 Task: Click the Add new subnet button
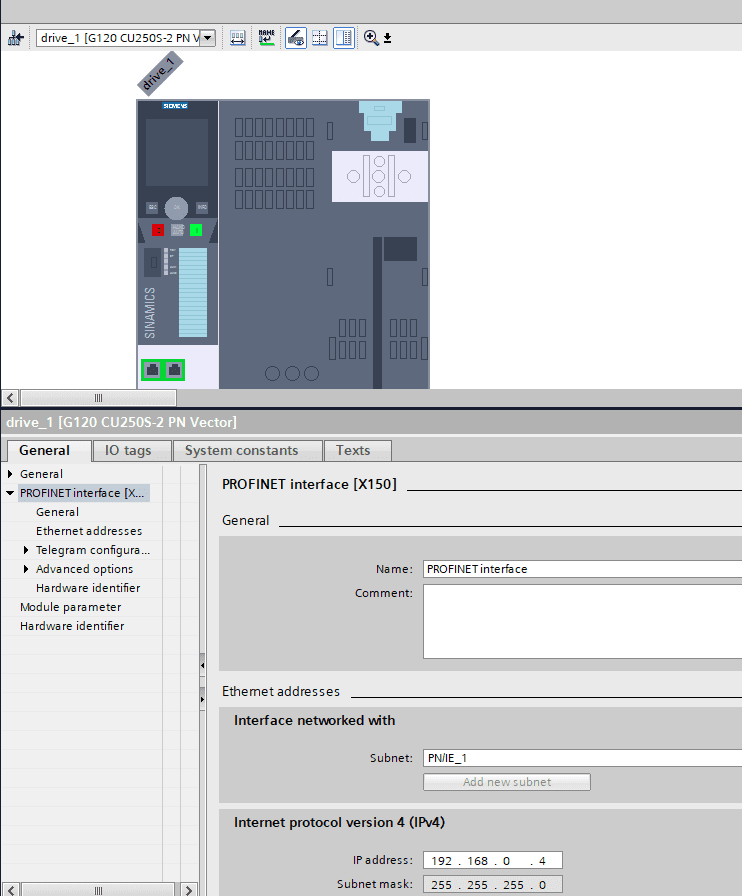[506, 782]
